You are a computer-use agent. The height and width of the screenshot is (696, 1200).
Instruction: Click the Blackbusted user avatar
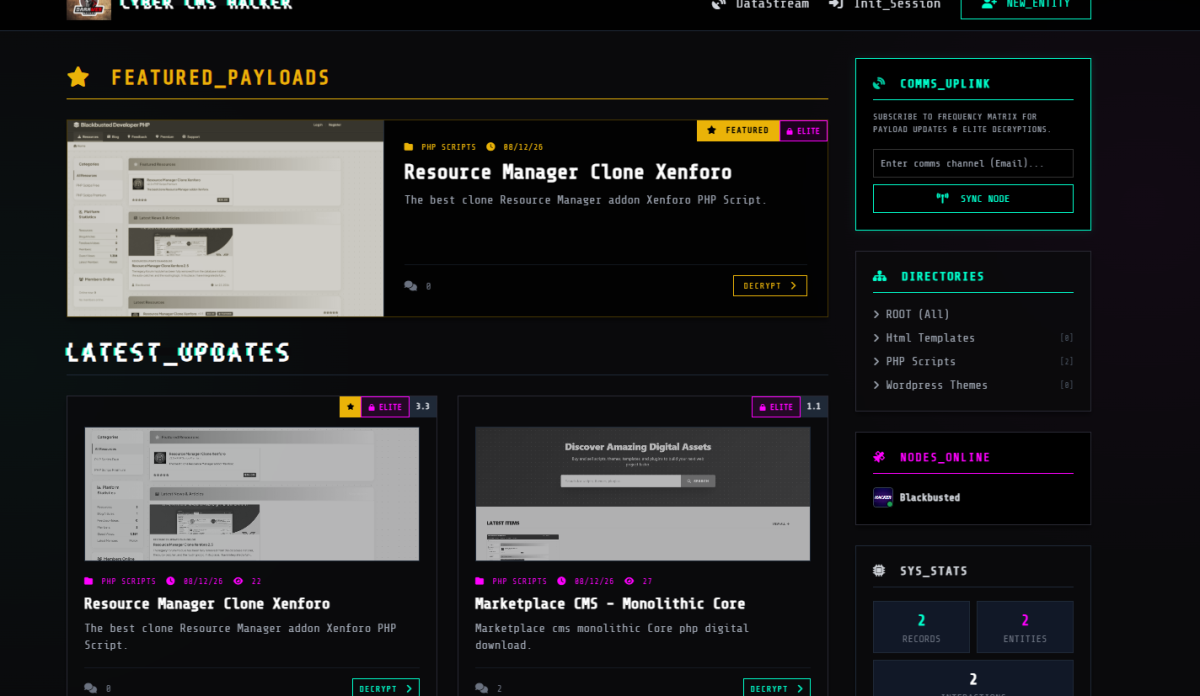point(883,497)
